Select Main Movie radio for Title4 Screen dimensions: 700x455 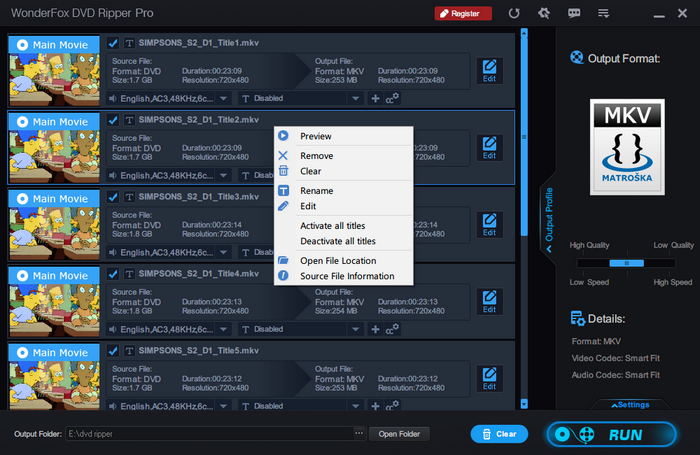coord(22,276)
